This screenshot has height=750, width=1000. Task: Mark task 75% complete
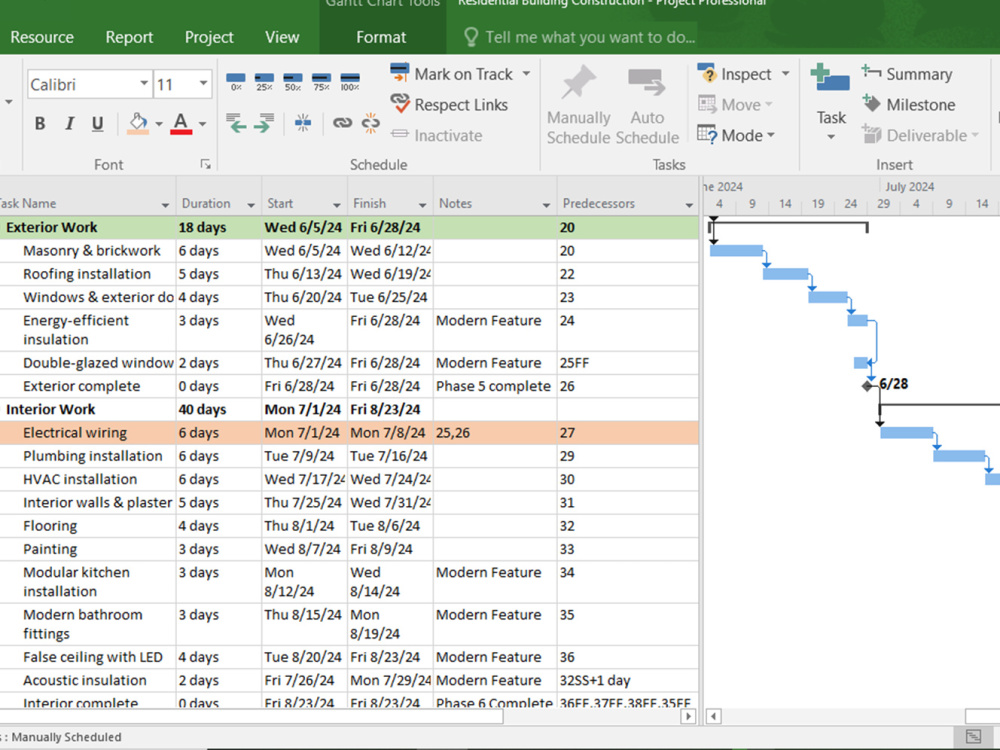pos(321,82)
